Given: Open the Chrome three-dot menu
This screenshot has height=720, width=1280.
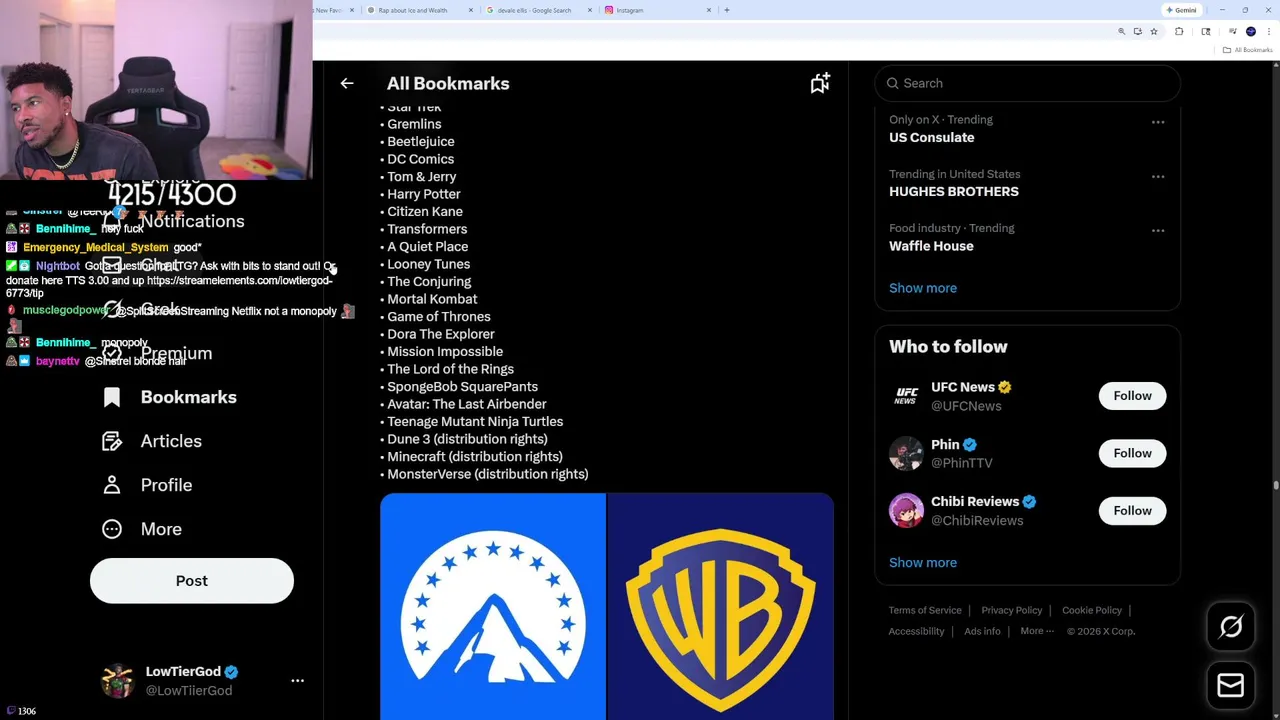Looking at the screenshot, I should pyautogui.click(x=1267, y=32).
